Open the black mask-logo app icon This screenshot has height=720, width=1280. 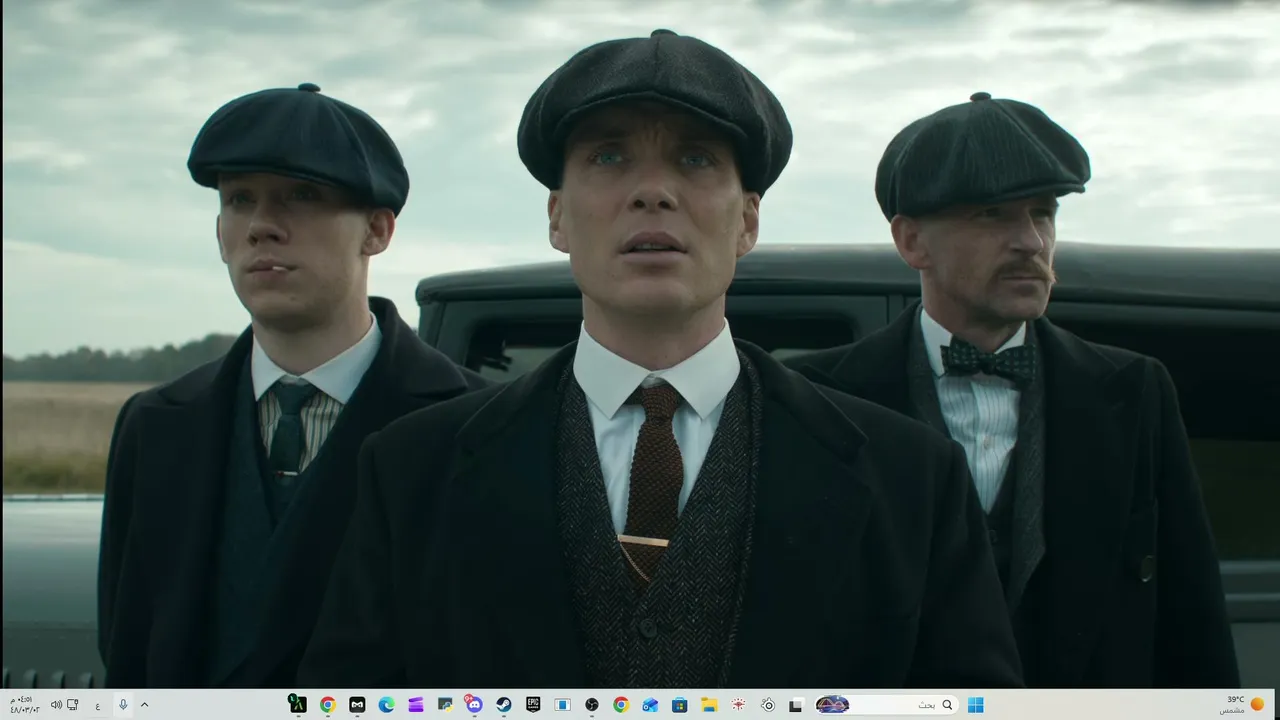coord(357,705)
